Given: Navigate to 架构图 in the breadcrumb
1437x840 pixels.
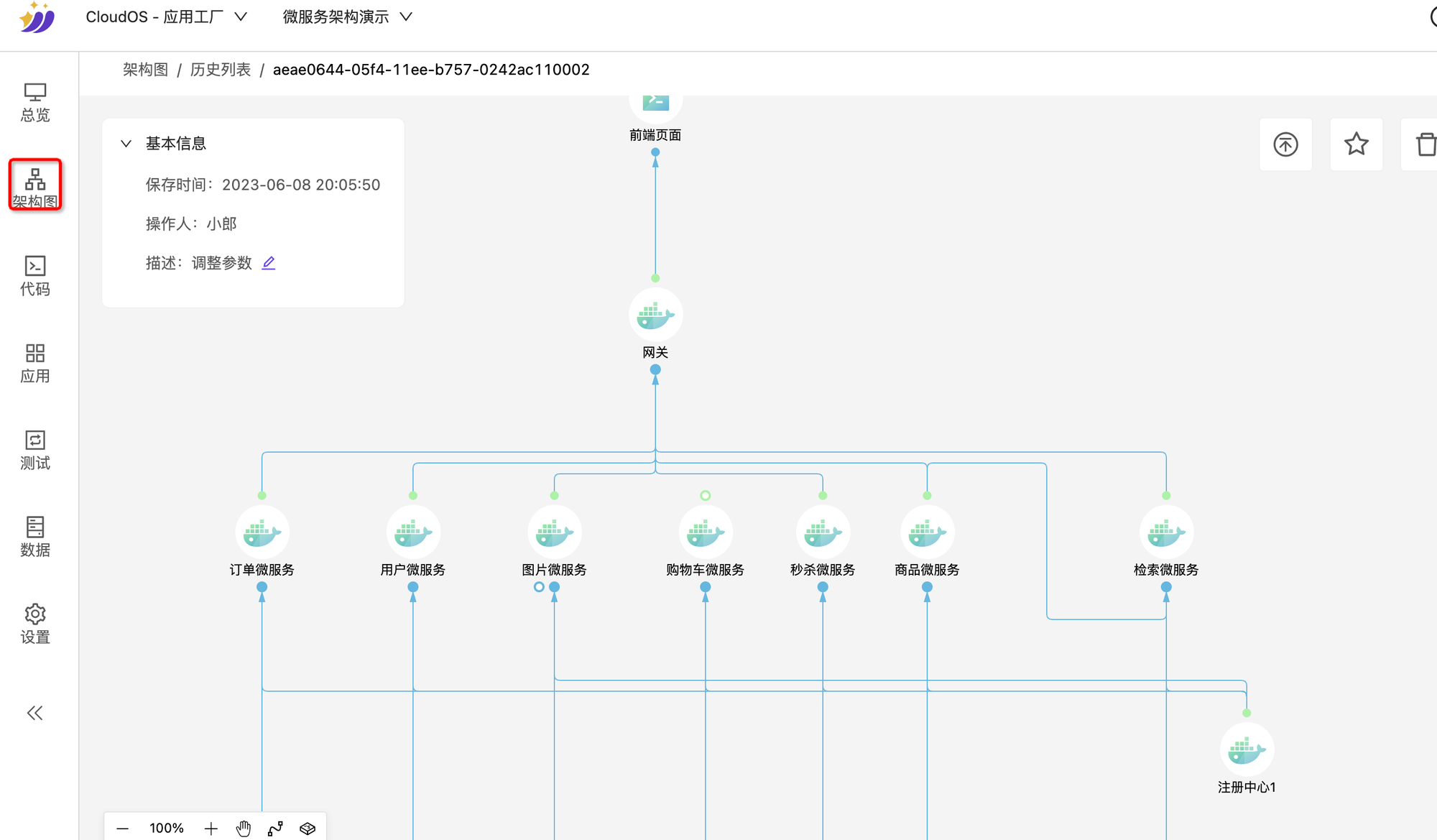Looking at the screenshot, I should pyautogui.click(x=144, y=69).
